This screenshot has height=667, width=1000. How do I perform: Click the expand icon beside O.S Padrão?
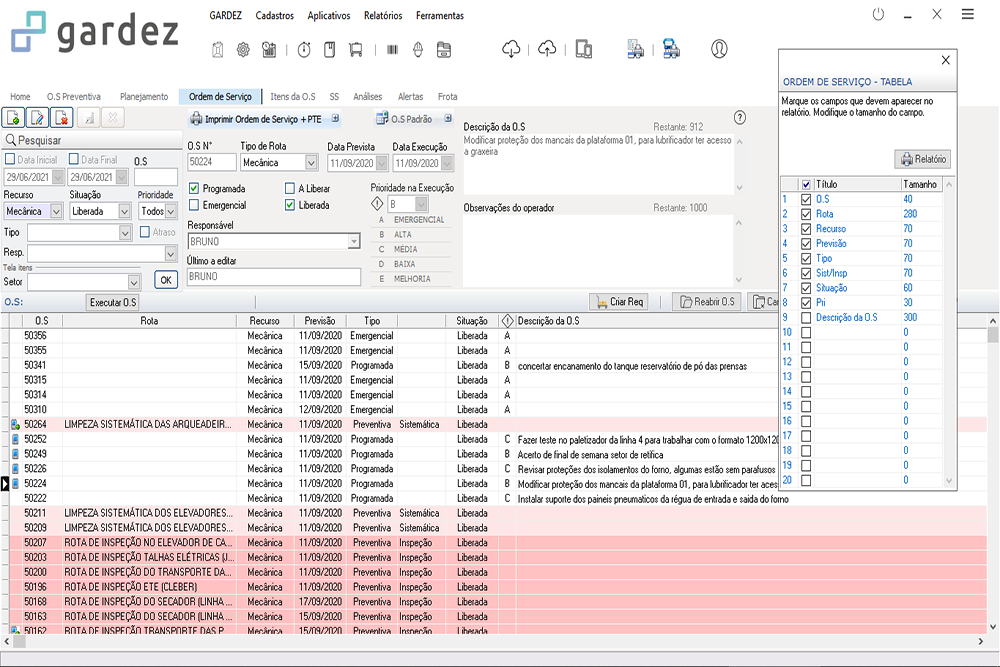pos(448,119)
